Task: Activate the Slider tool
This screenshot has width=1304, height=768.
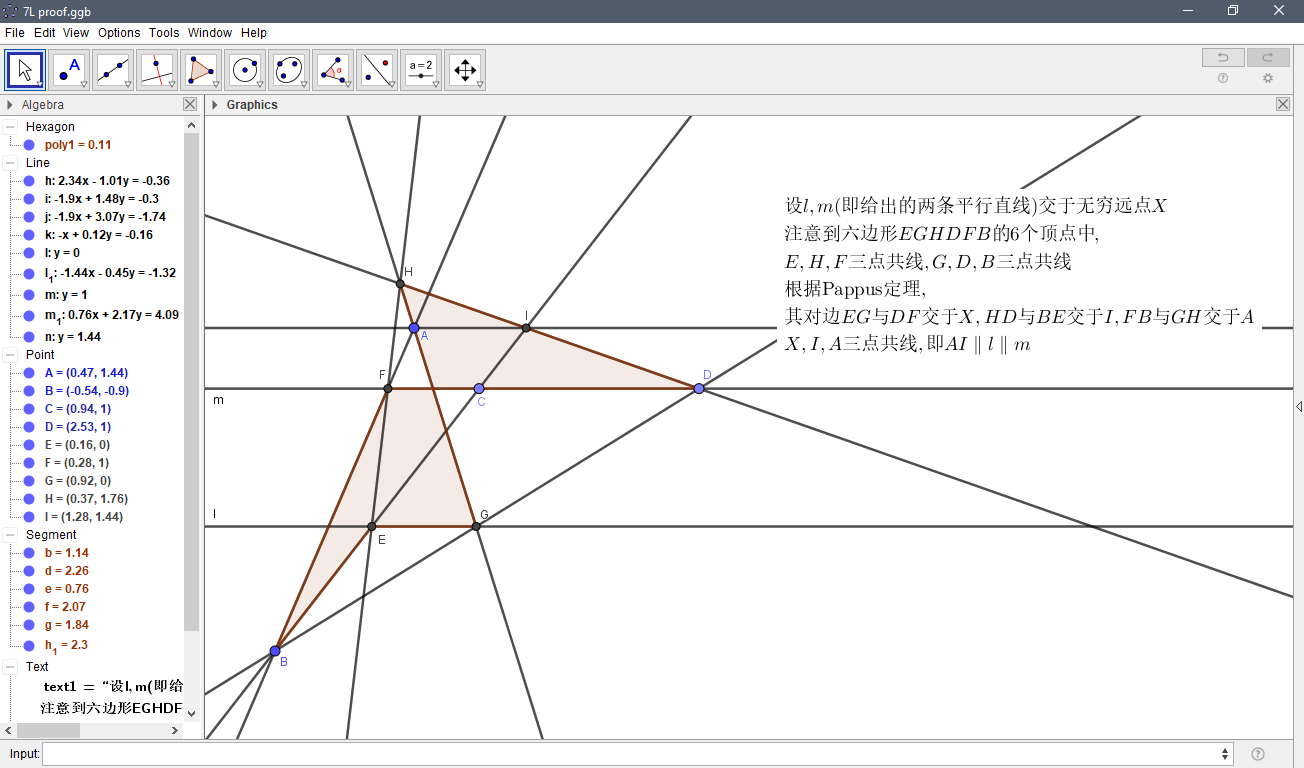Action: (x=420, y=69)
